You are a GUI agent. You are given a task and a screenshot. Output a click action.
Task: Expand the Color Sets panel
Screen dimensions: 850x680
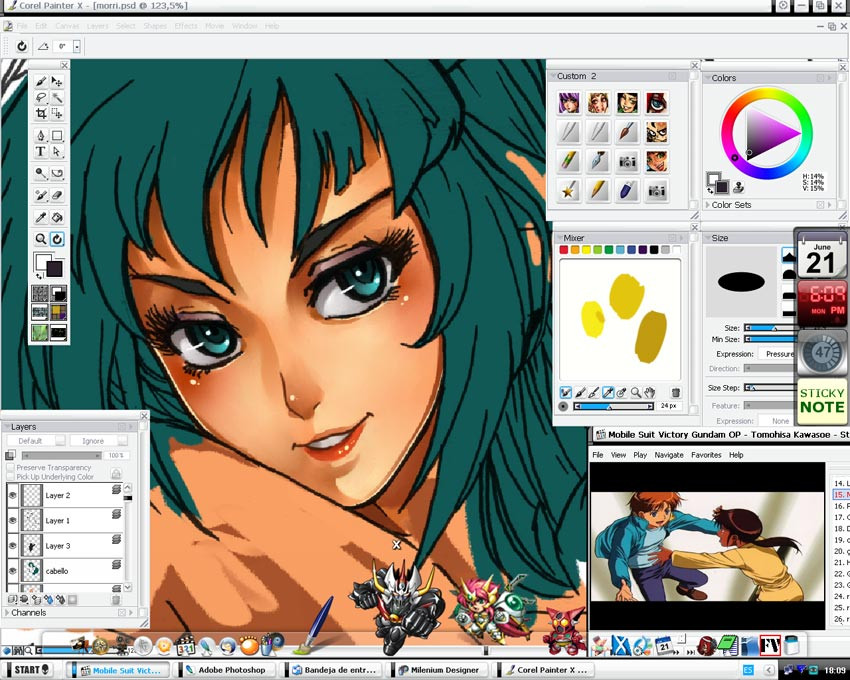(x=707, y=205)
